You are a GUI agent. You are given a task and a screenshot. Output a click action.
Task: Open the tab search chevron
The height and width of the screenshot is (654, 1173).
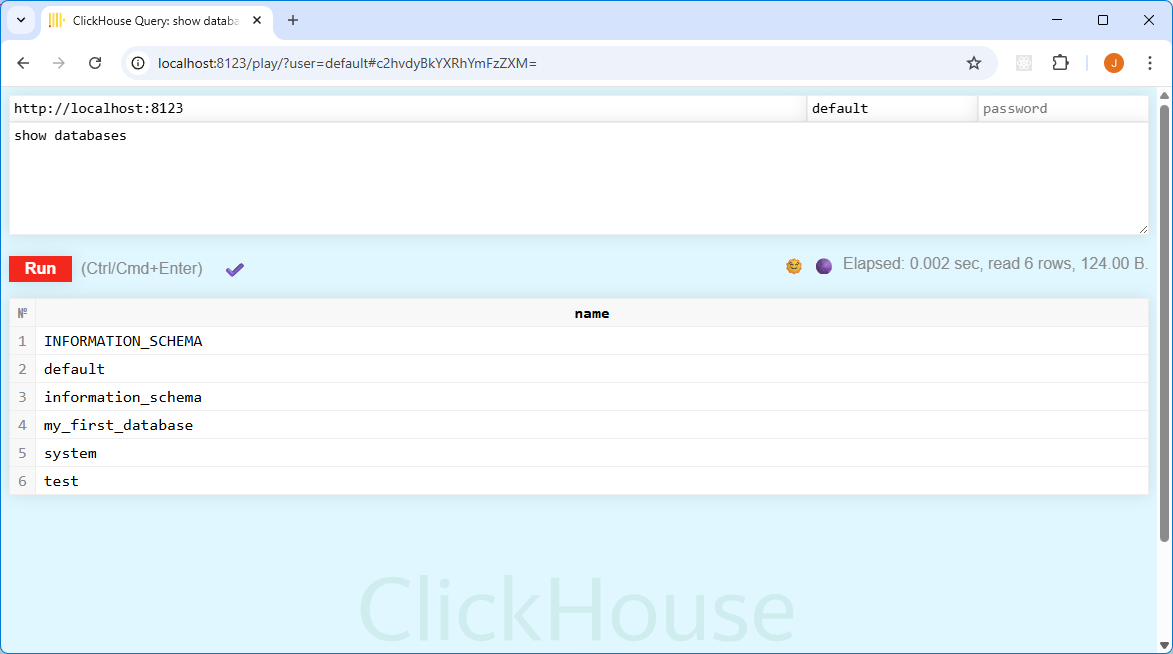[21, 20]
